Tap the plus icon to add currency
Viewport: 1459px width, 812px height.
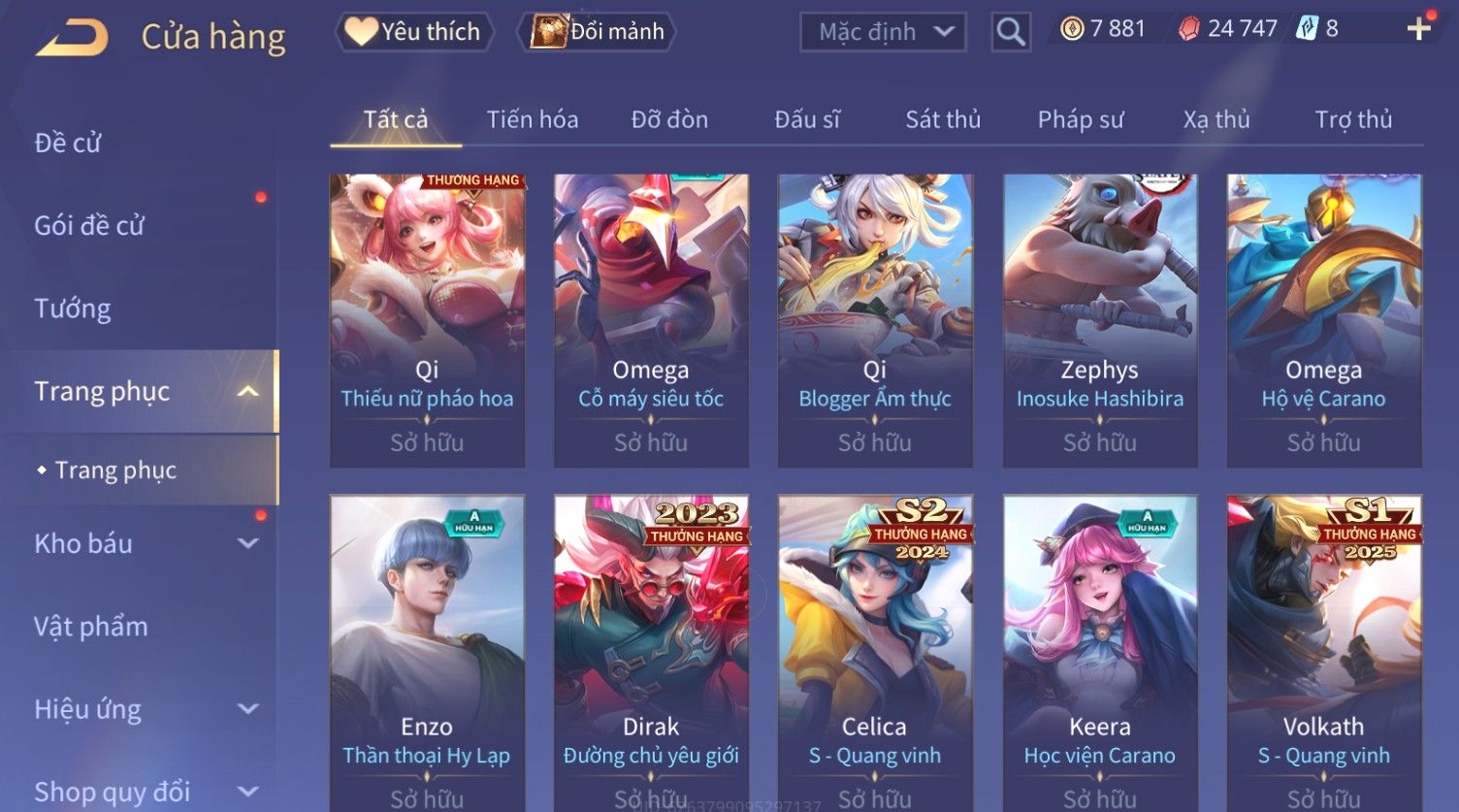pos(1419,29)
